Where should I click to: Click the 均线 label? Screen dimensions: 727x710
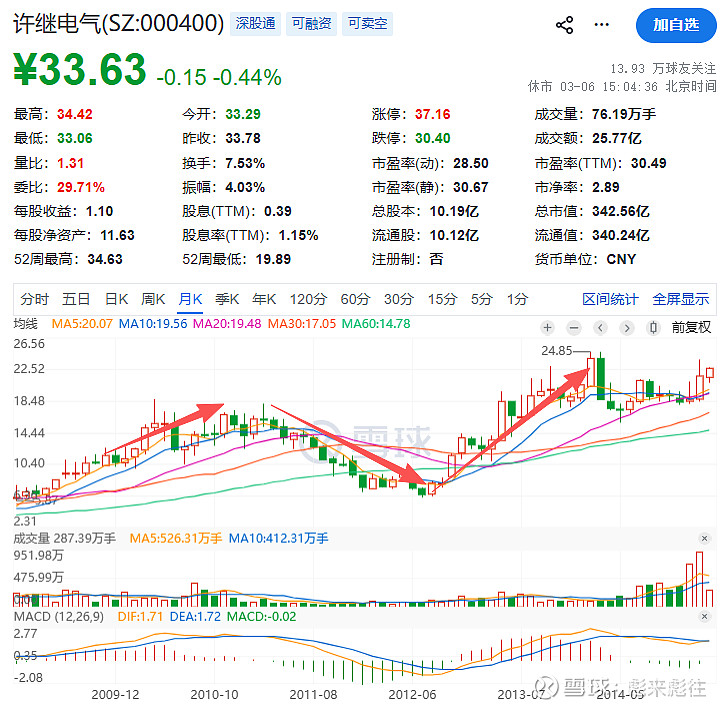click(x=26, y=323)
